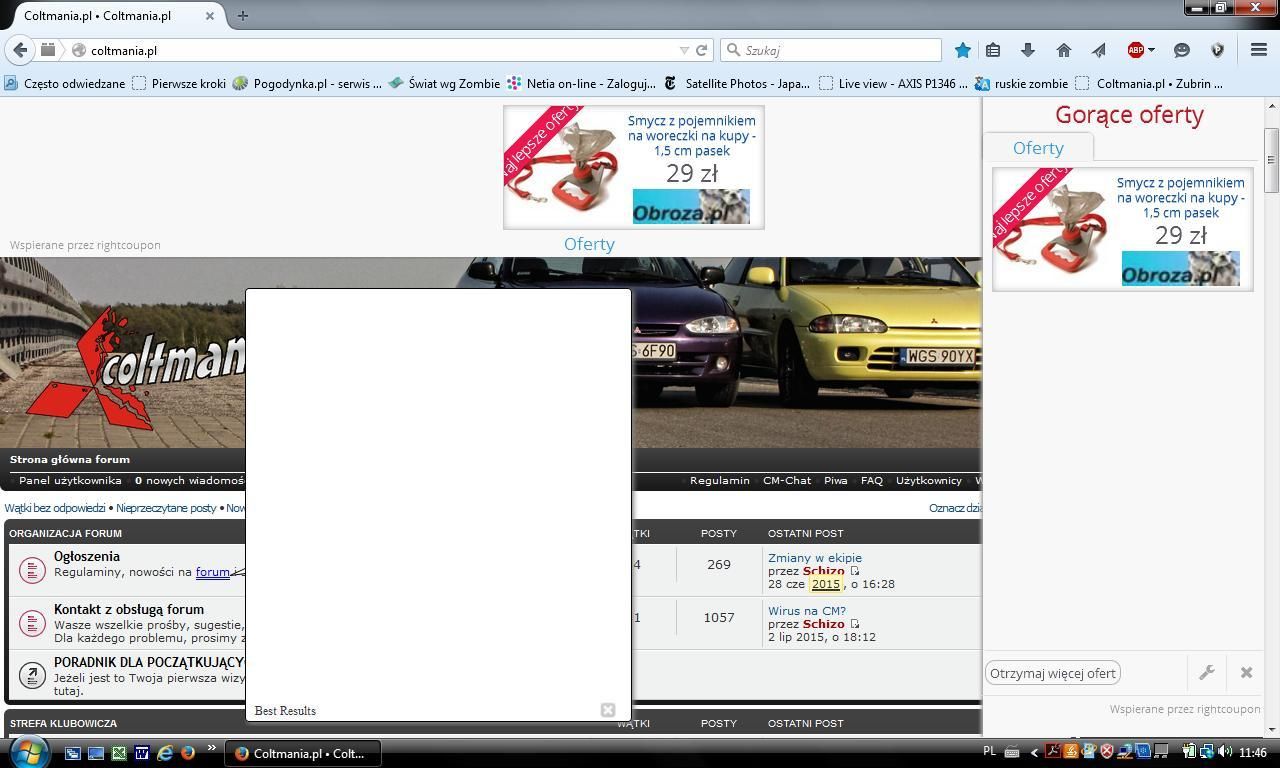The height and width of the screenshot is (768, 1280).
Task: Expand the hidden Quick Launch chevron
Action: click(x=211, y=748)
